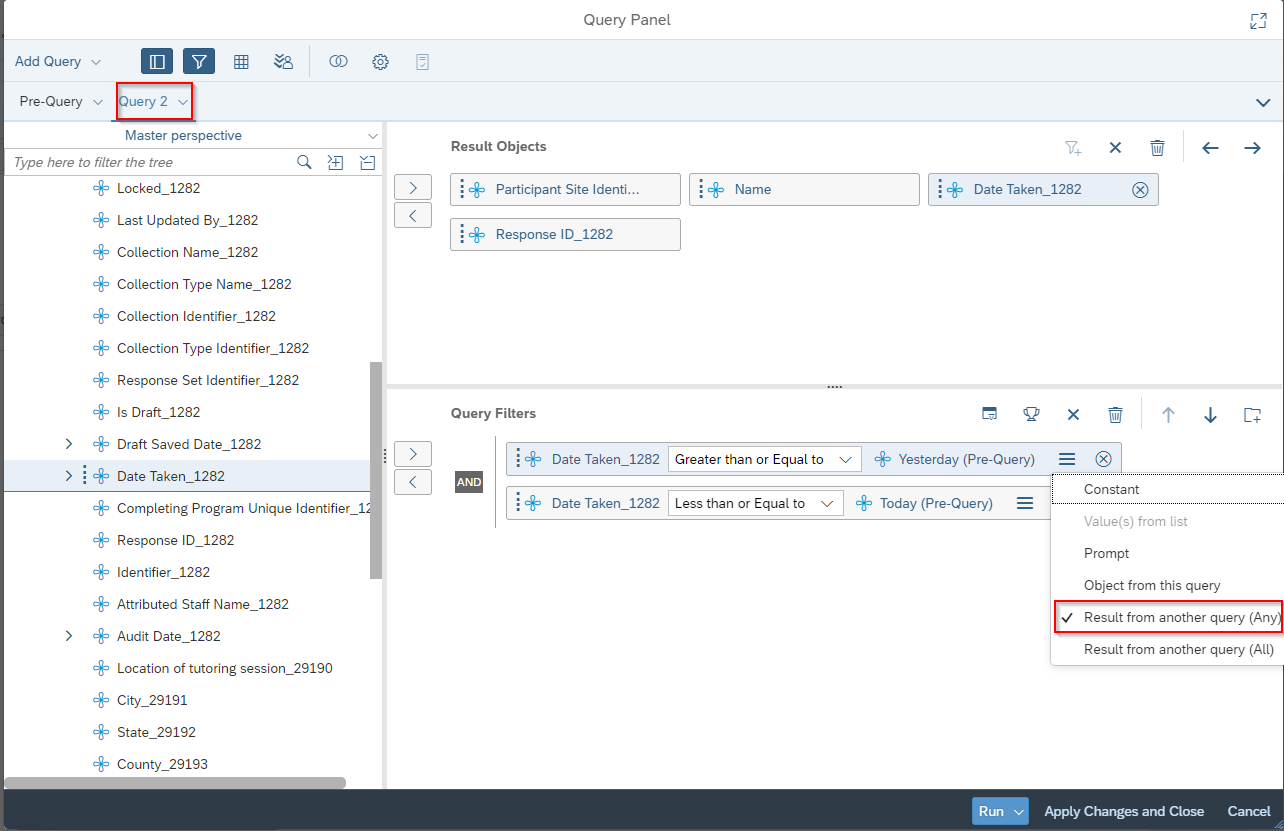The width and height of the screenshot is (1284, 831).
Task: Remove object from Result Objects with left chevron
Action: point(413,215)
